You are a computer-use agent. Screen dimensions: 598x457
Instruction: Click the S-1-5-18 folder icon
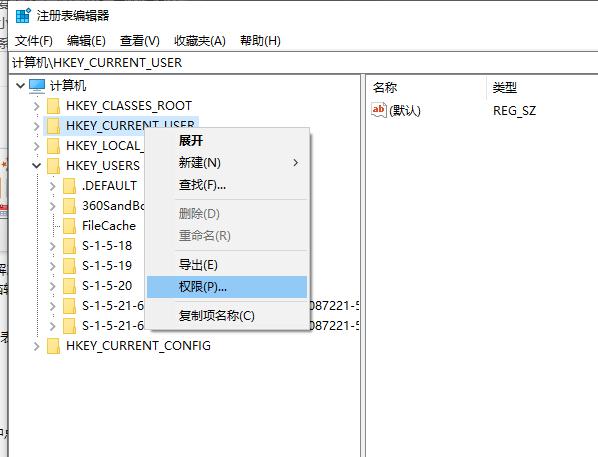click(x=69, y=246)
